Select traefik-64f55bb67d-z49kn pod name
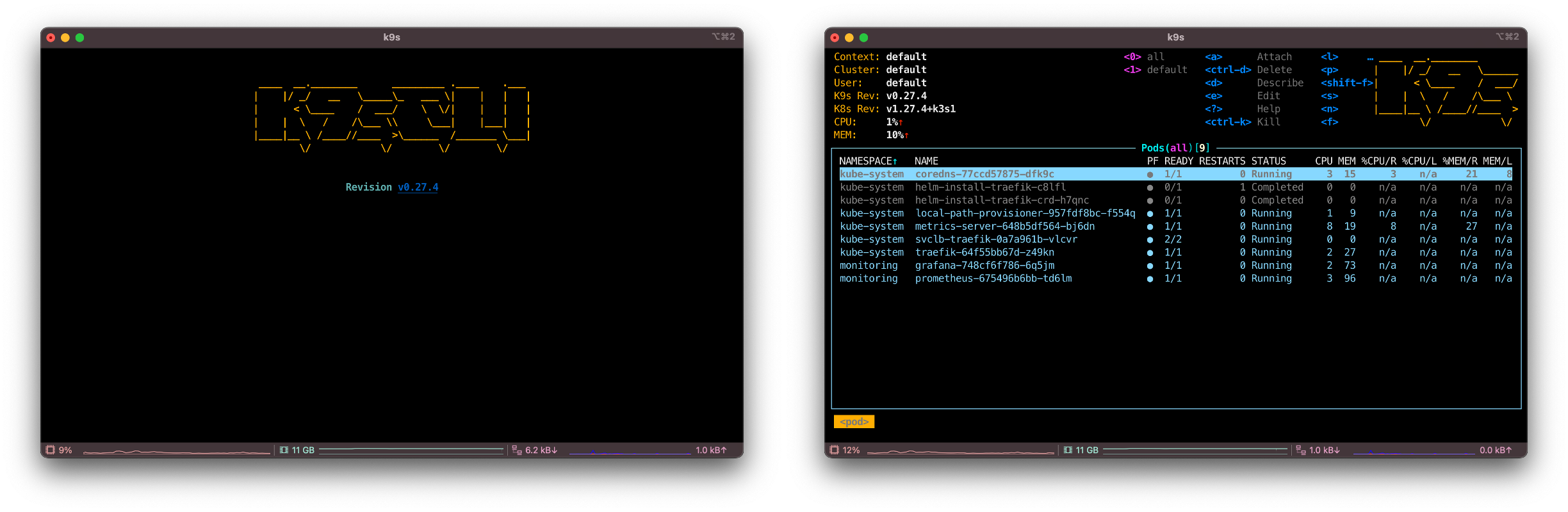The image size is (1568, 512). click(x=984, y=253)
